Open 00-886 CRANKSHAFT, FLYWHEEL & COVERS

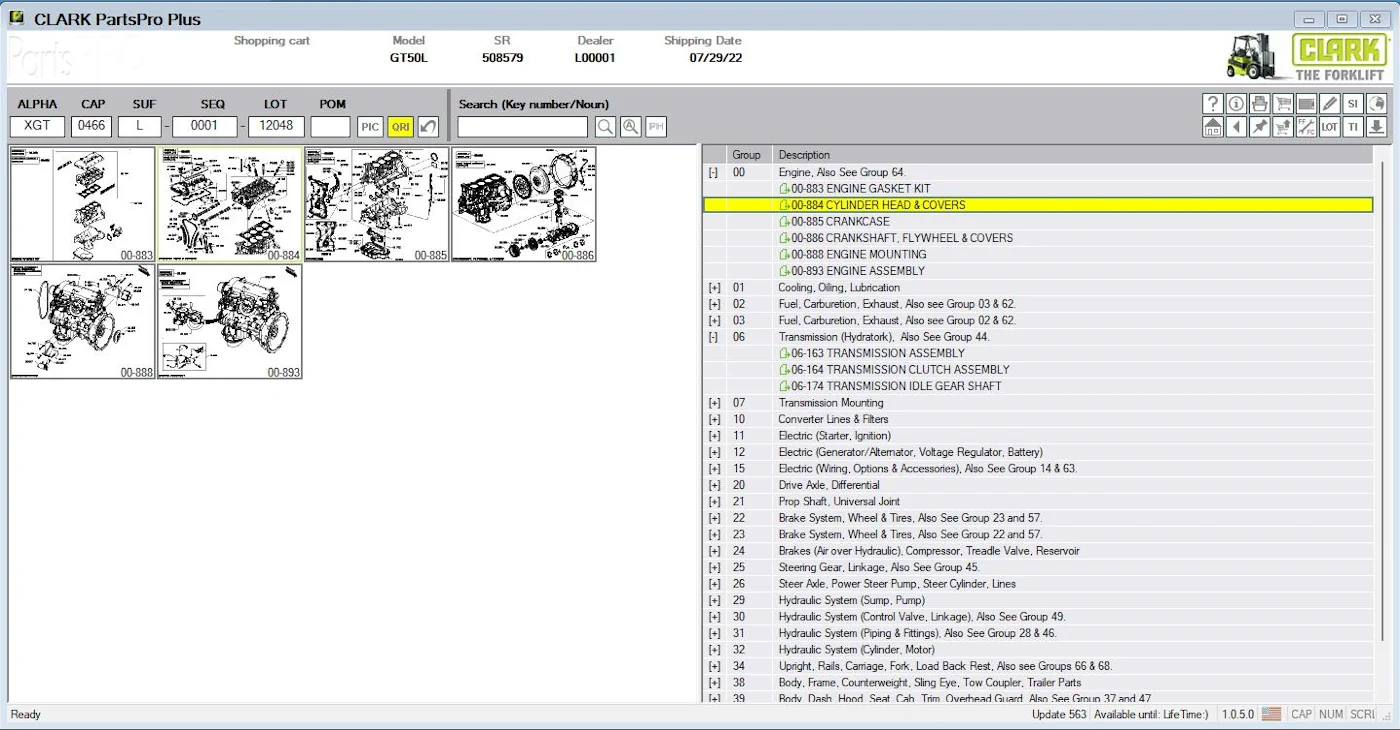tap(896, 238)
